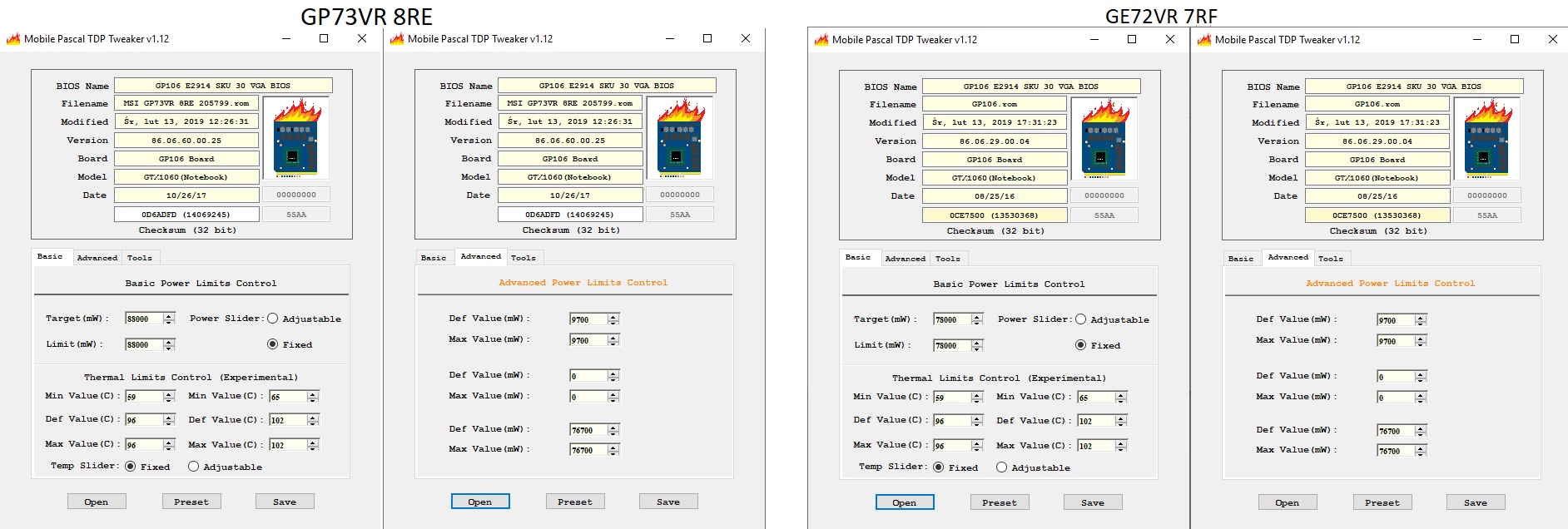Click the checksum field 0CE7500 in the GE72VR Advanced window

pyautogui.click(x=1377, y=215)
